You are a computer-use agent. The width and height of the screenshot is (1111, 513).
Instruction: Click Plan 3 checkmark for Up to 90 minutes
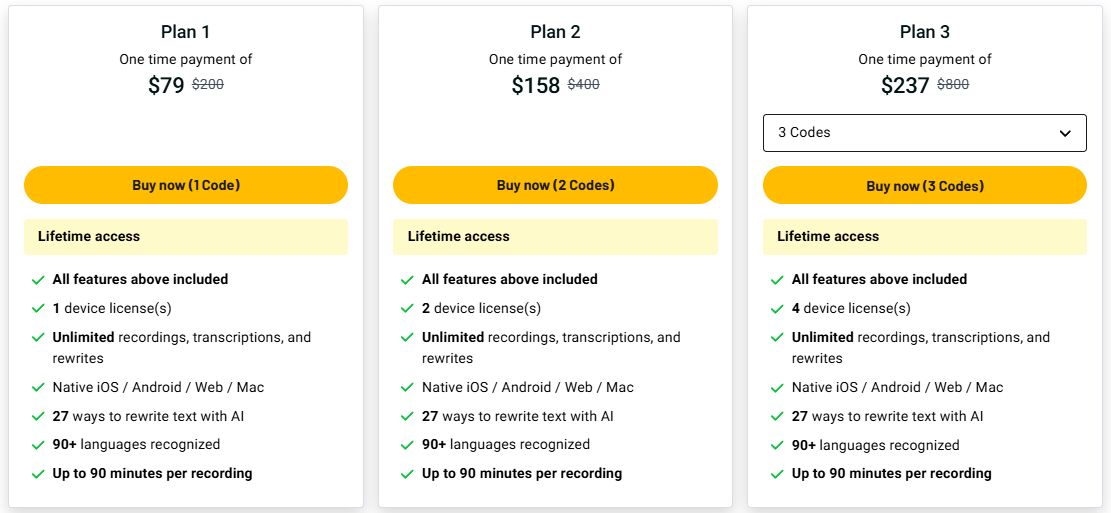pos(777,474)
